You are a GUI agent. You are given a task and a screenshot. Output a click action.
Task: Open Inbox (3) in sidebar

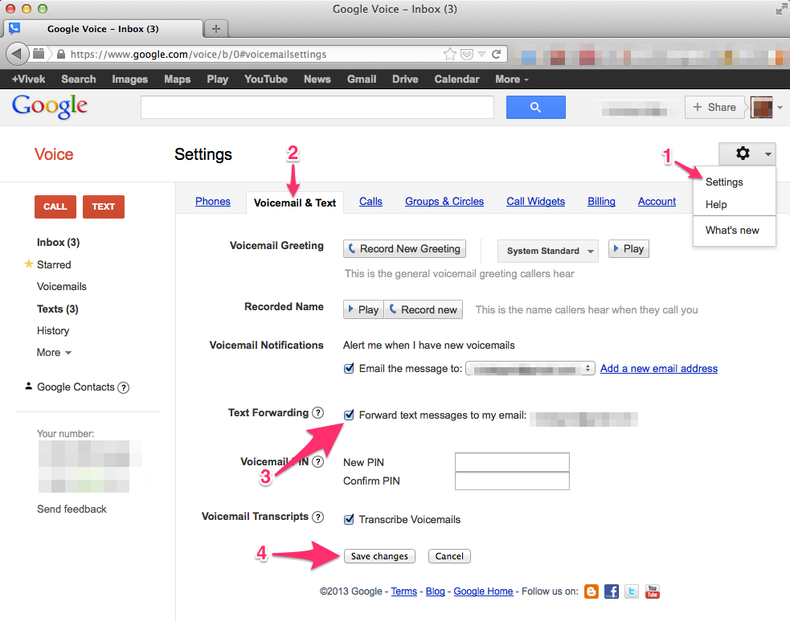[x=58, y=242]
